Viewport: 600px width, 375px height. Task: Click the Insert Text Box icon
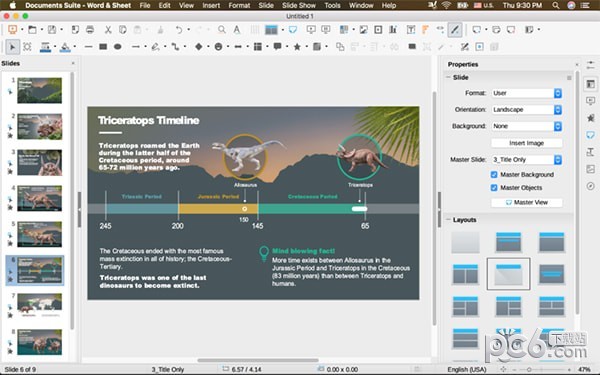(x=411, y=29)
